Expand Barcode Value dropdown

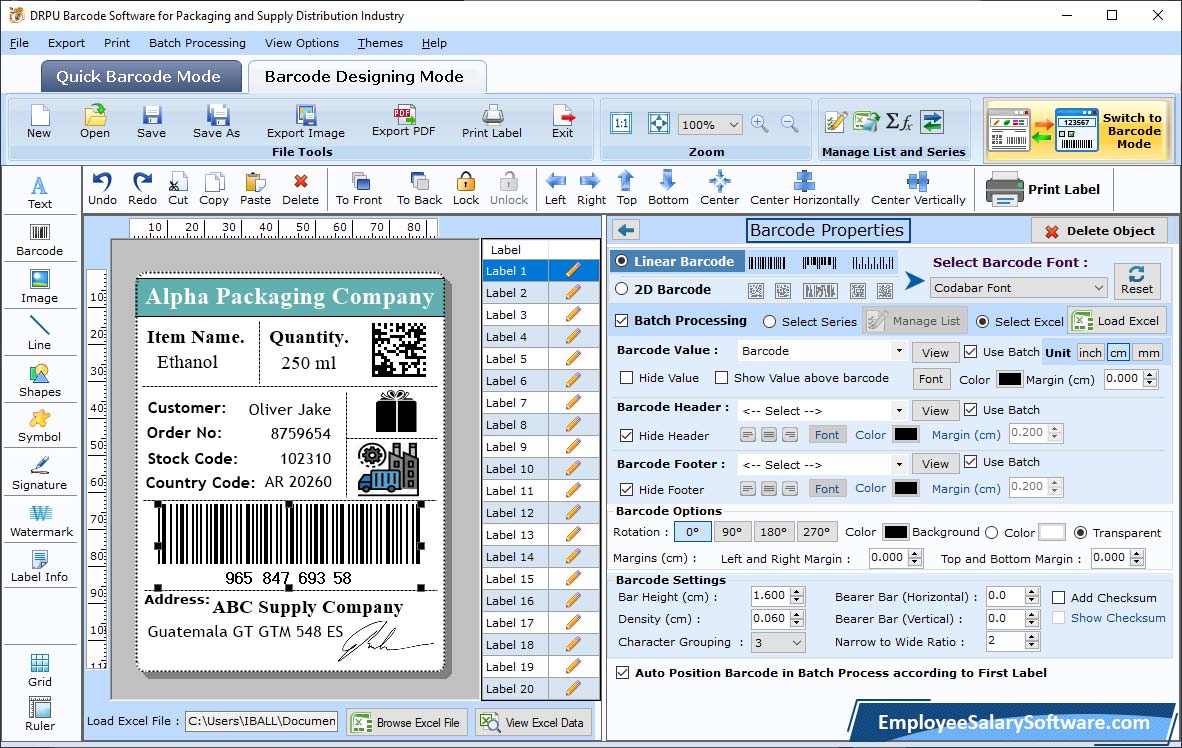tap(899, 351)
